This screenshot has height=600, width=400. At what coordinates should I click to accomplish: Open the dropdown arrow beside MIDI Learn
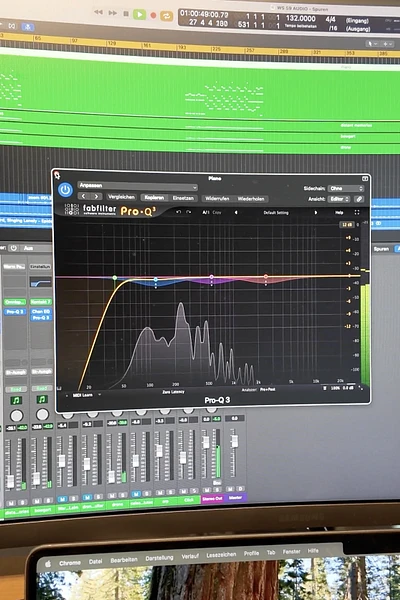pyautogui.click(x=100, y=395)
